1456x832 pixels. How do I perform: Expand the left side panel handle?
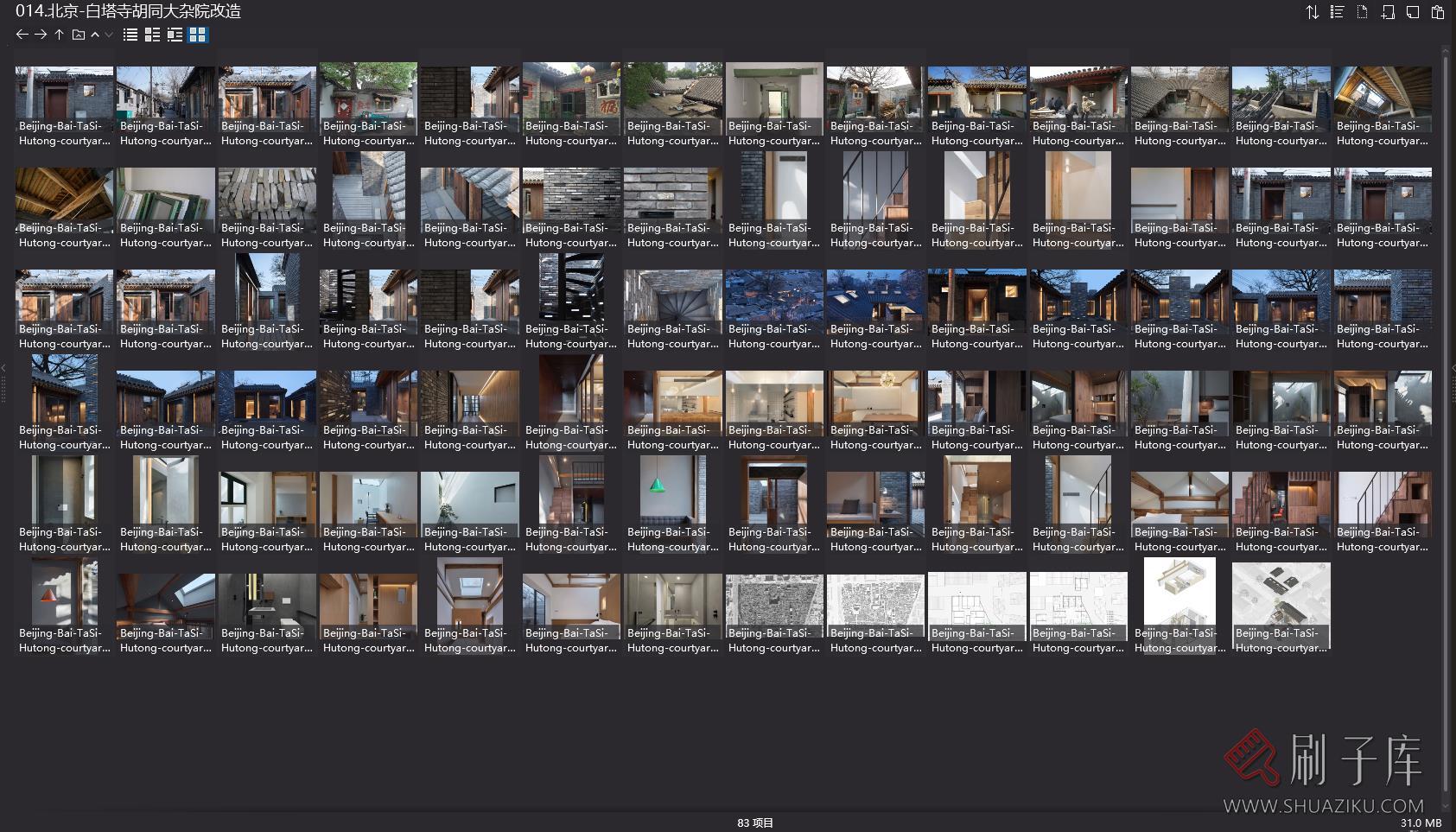[3, 380]
